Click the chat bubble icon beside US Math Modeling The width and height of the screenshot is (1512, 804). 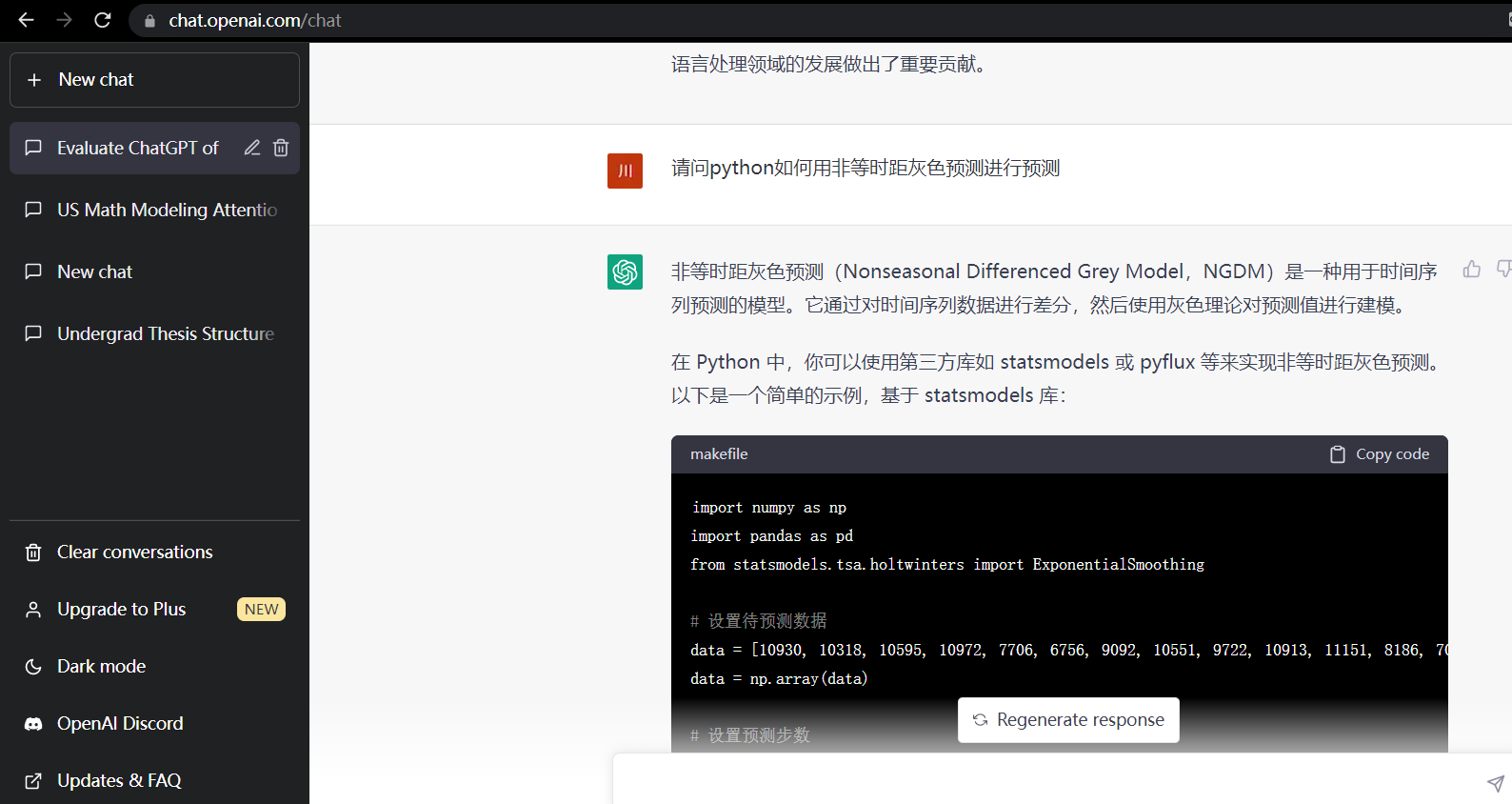point(33,210)
